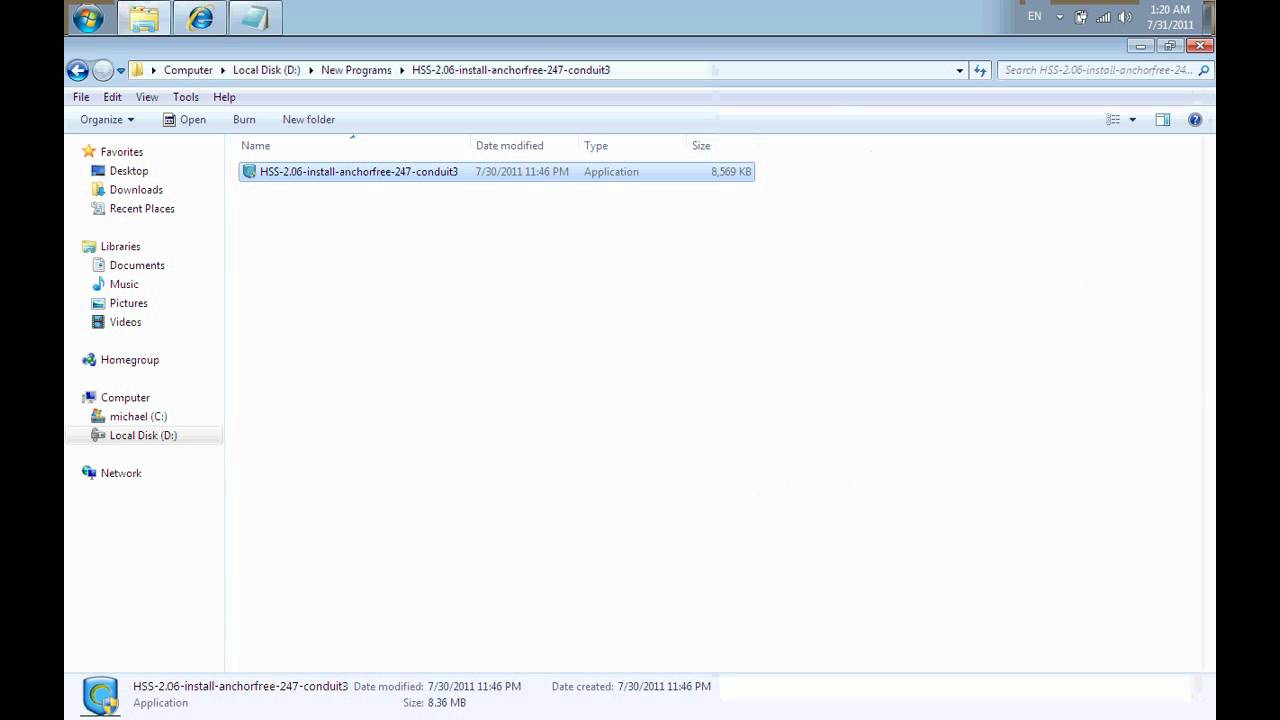This screenshot has height=720, width=1280.
Task: Open the Tools menu
Action: tap(186, 97)
